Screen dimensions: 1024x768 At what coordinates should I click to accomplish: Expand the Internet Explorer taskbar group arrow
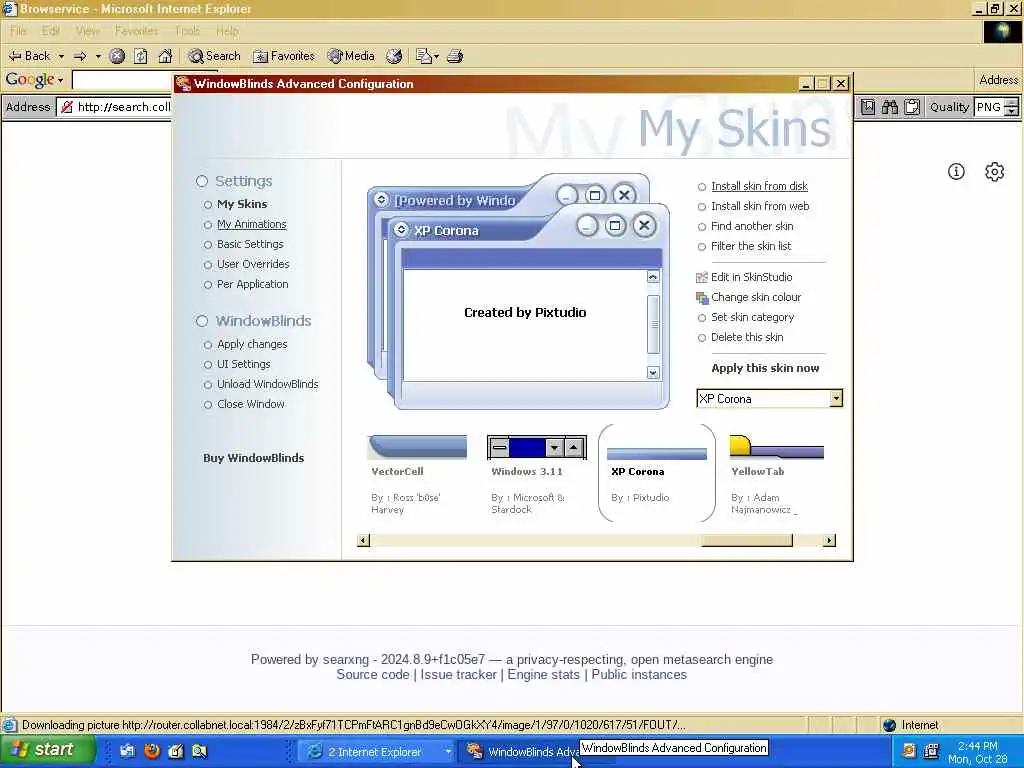(448, 752)
